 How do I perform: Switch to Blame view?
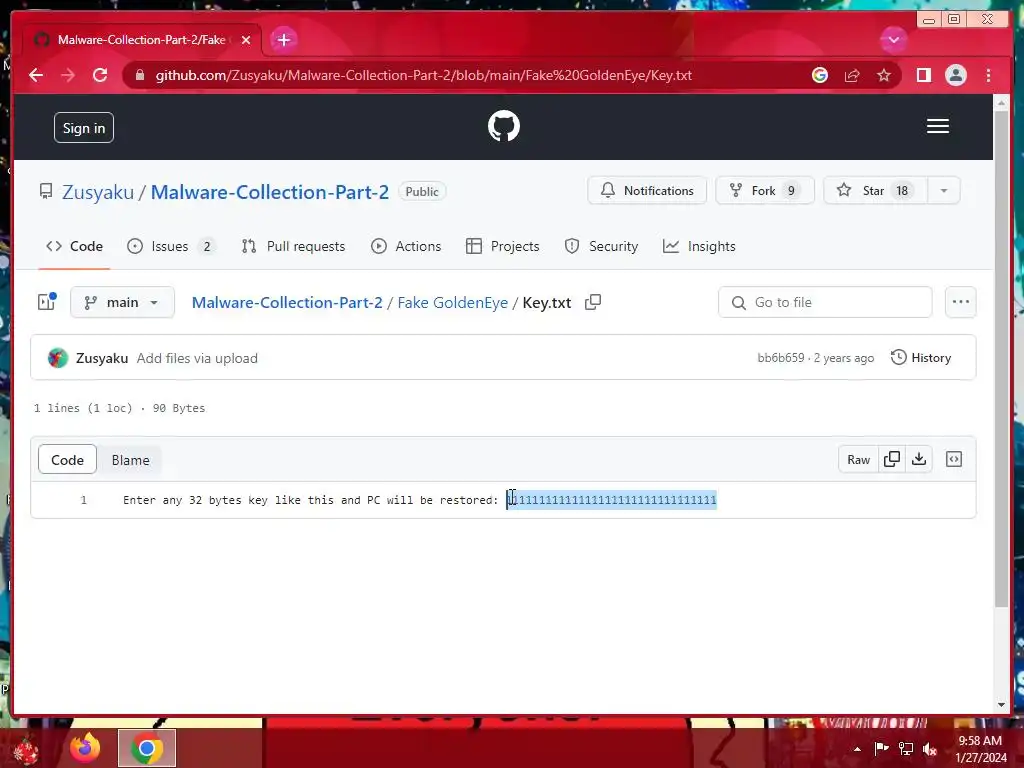(x=131, y=460)
